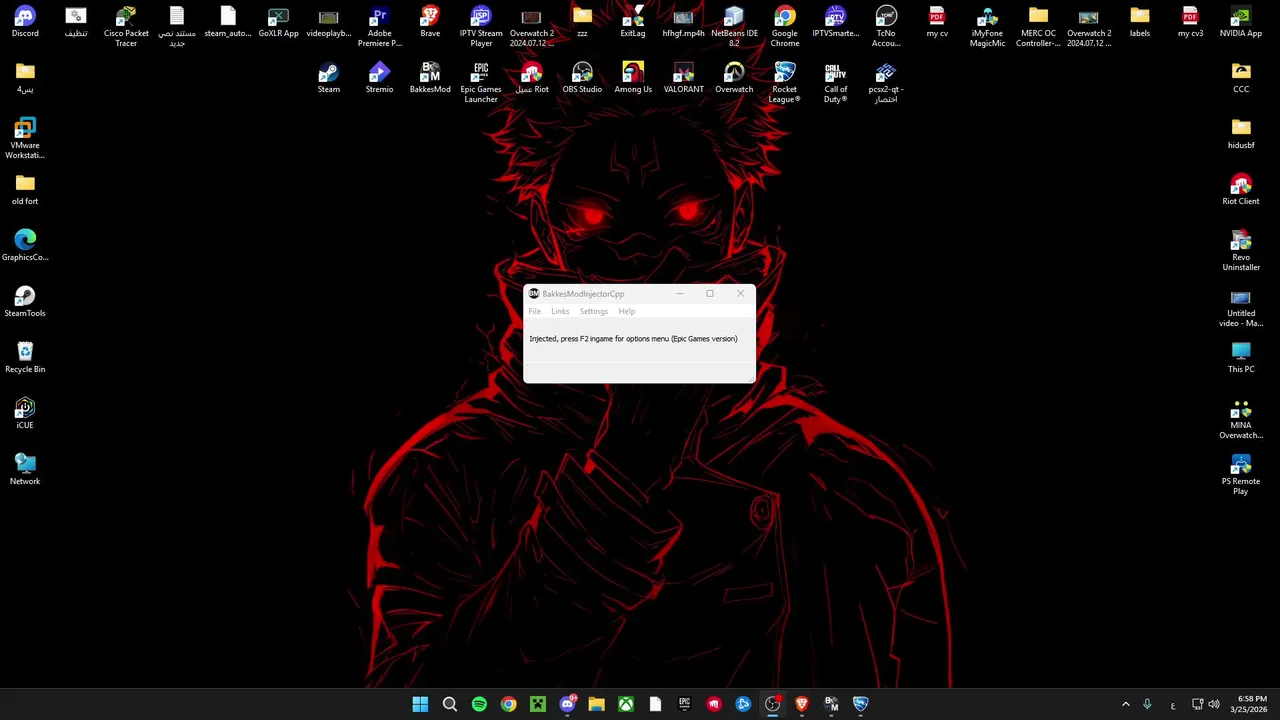Screen dimensions: 1280x720
Task: Open the Help menu in BakkesModInjectorCpp
Action: click(626, 311)
